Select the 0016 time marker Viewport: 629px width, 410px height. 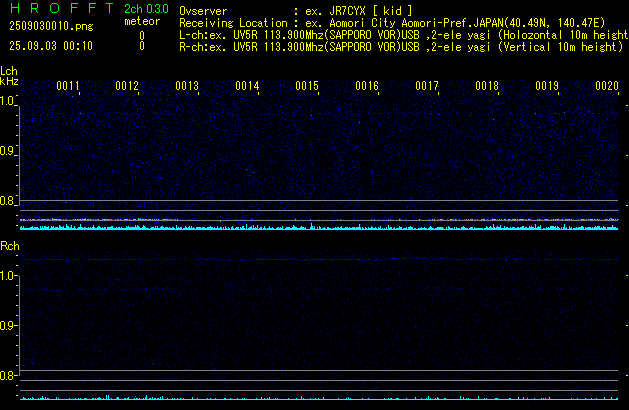[367, 86]
